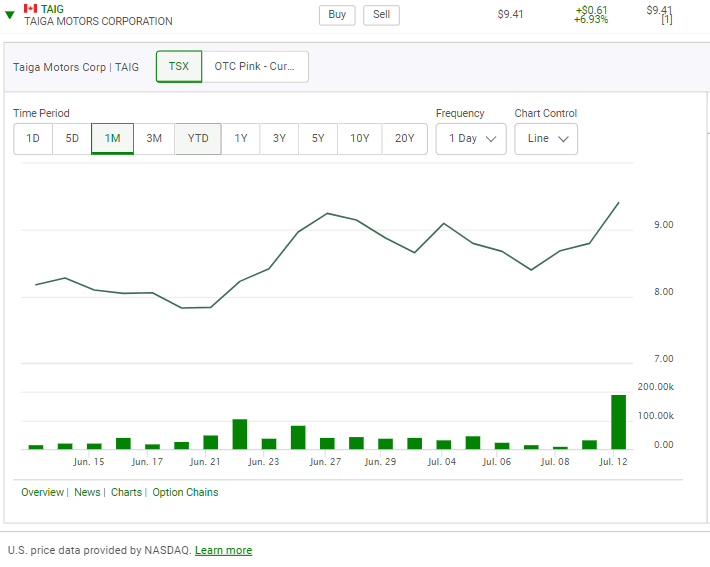This screenshot has height=567, width=710.
Task: Switch chart to 10Y period
Action: tap(360, 139)
